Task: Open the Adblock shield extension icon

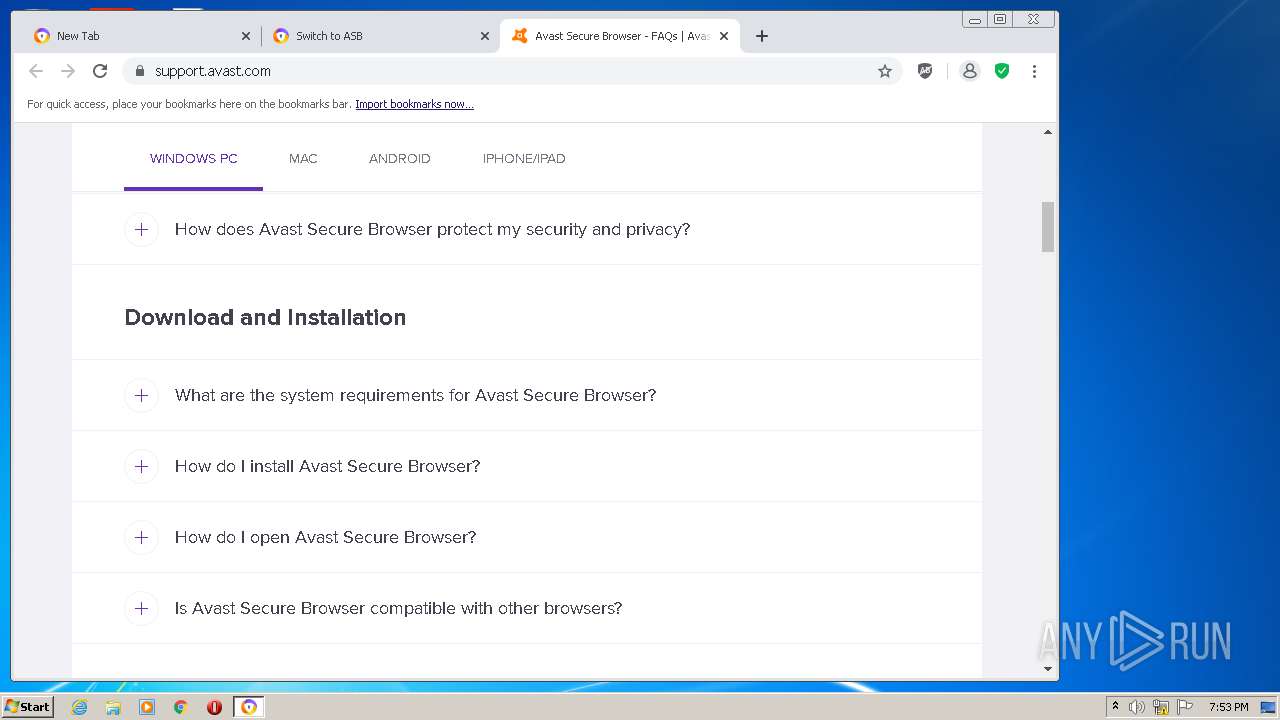Action: [925, 71]
